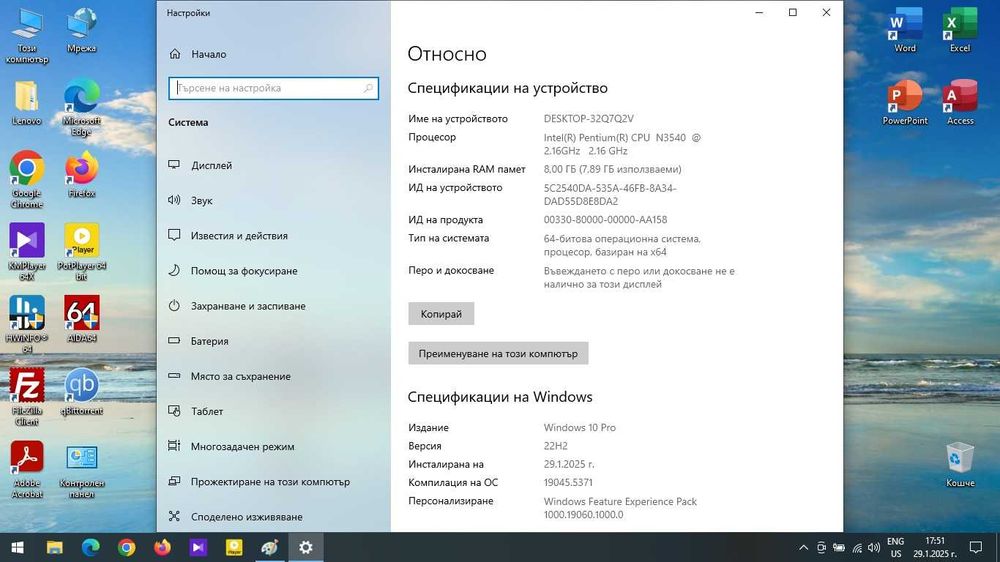Select OS build 19045.5371 value
The width and height of the screenshot is (1000, 562).
click(x=568, y=482)
